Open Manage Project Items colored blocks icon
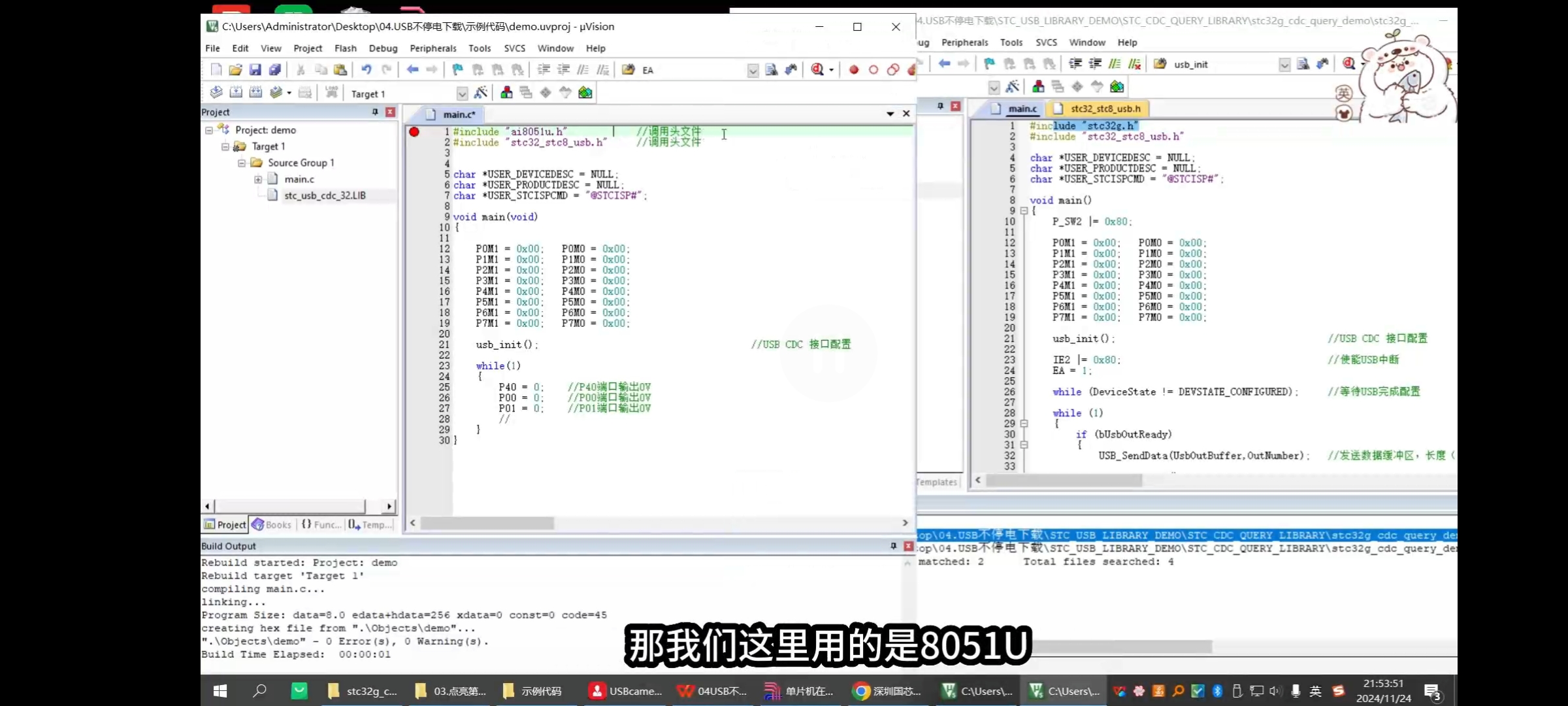This screenshot has height=706, width=1568. 506,92
